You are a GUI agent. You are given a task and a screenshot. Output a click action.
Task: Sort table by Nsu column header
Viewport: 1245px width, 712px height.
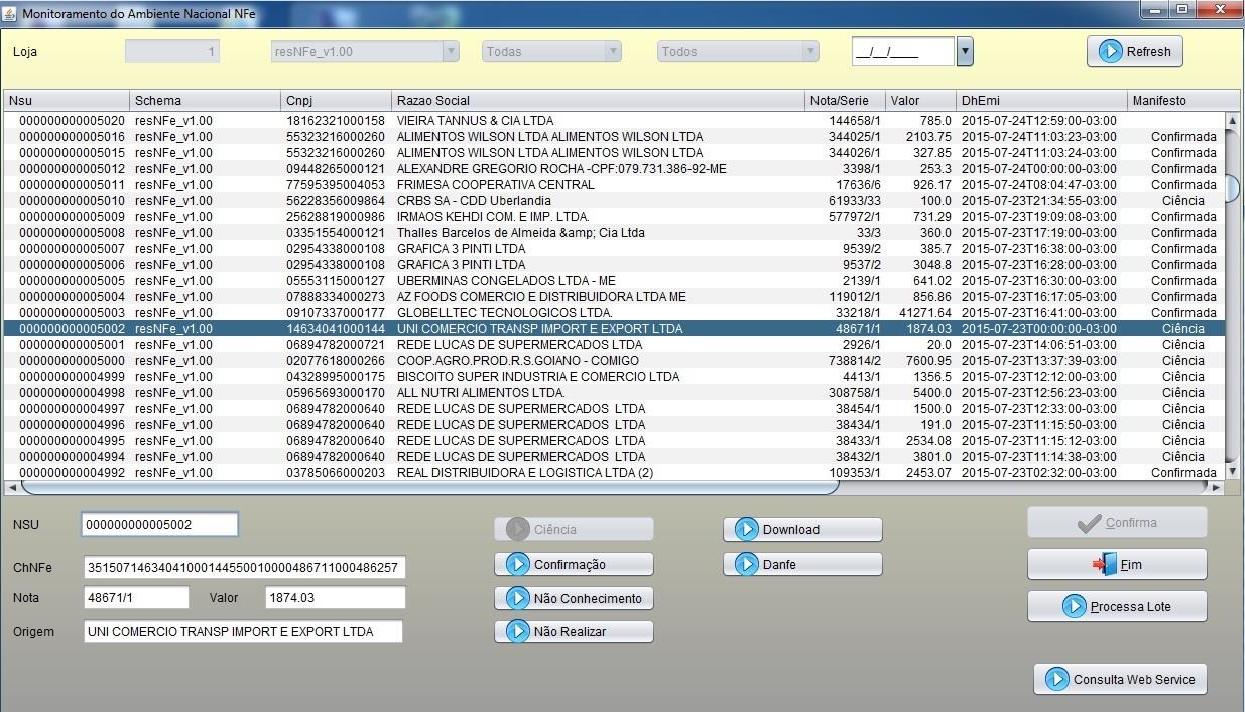(67, 100)
